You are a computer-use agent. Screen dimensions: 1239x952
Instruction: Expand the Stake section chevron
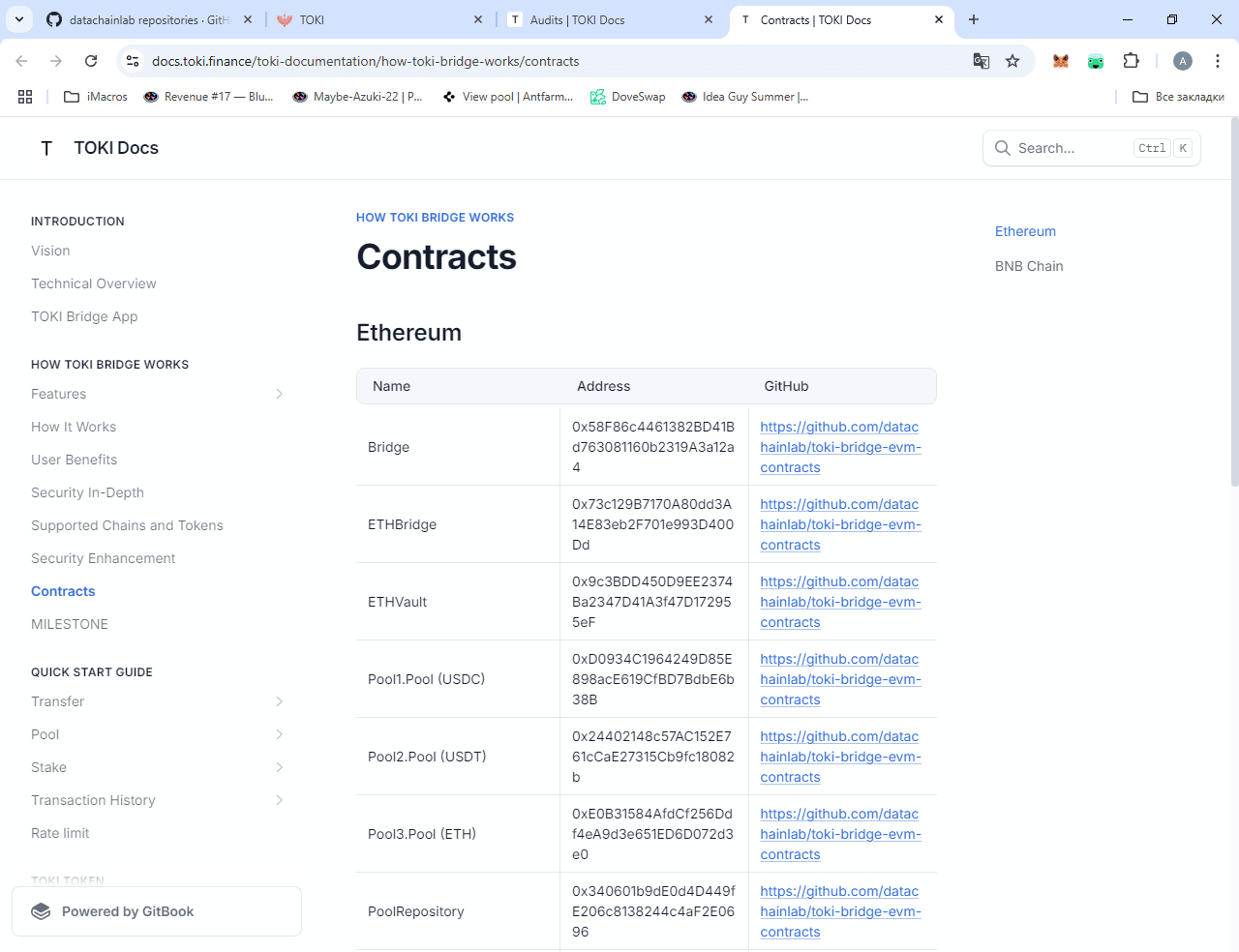coord(279,767)
